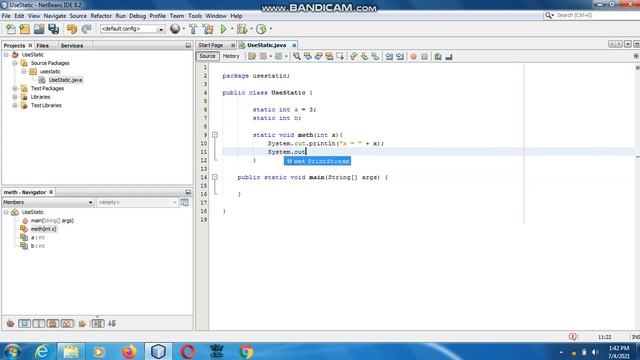Click Find Next Occurrence editor icon

pos(318,56)
